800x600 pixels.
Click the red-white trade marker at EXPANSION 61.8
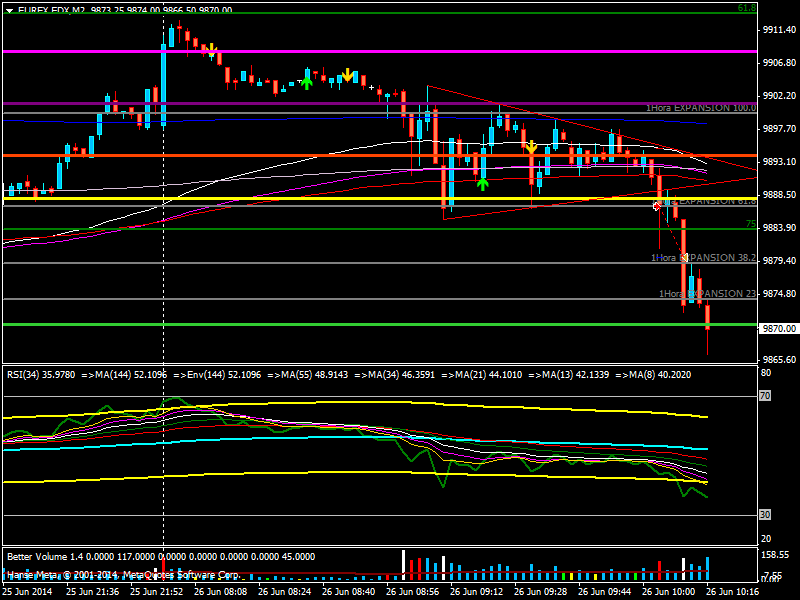[x=657, y=204]
